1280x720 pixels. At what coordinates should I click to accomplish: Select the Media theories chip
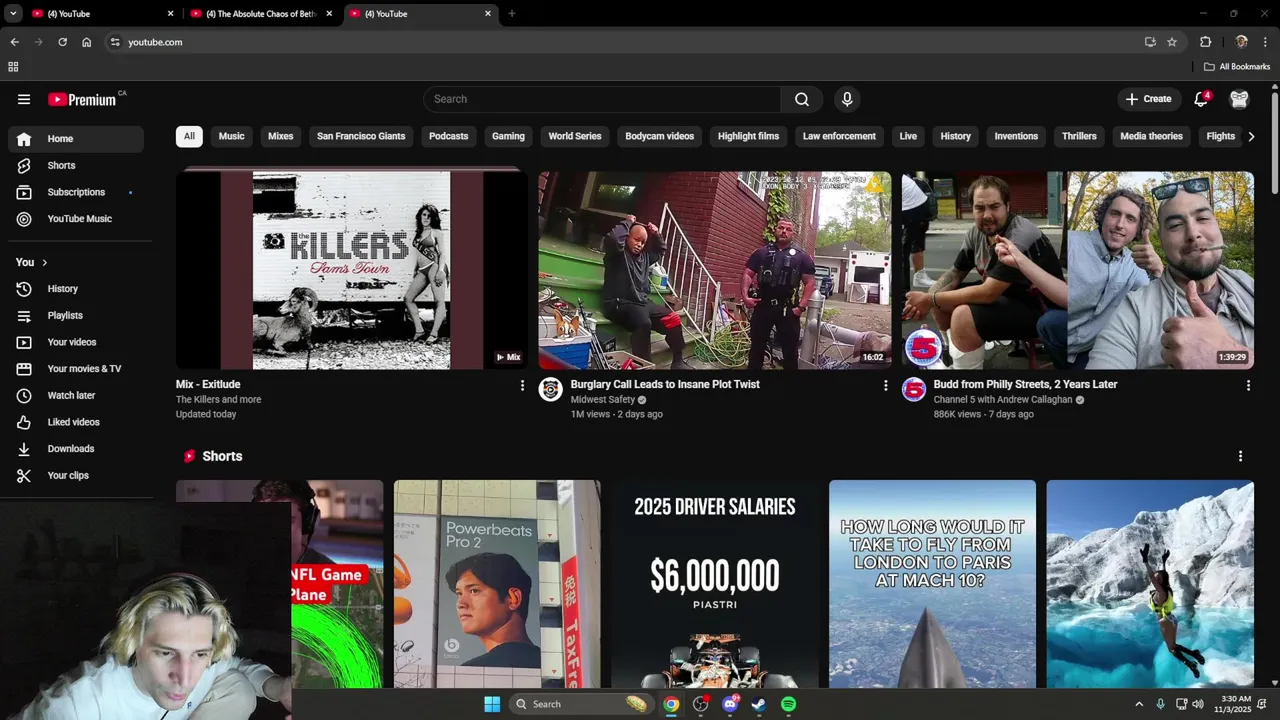tap(1151, 136)
